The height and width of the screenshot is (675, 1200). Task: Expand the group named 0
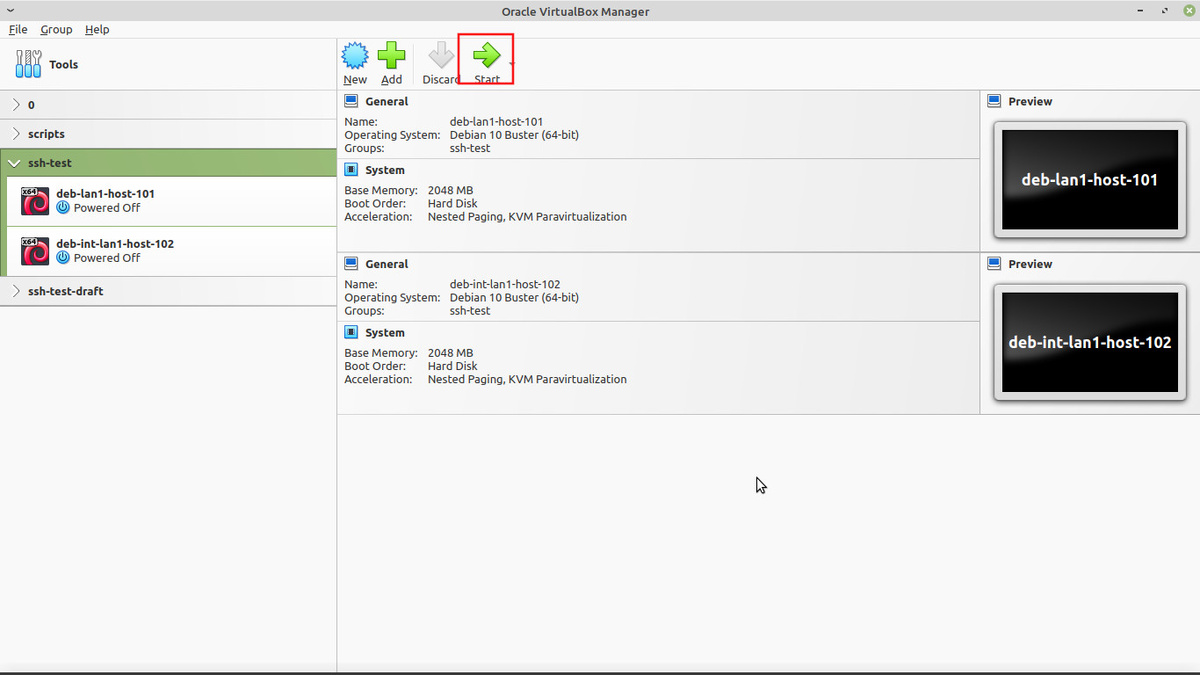point(17,105)
